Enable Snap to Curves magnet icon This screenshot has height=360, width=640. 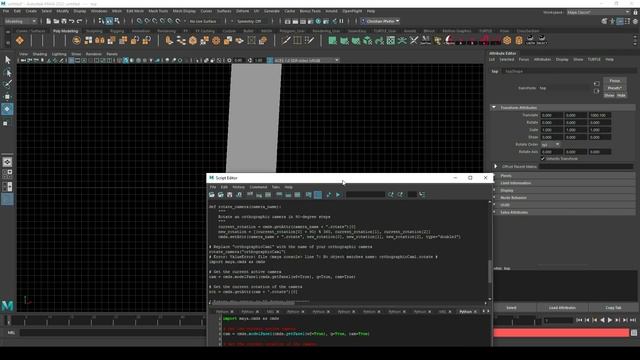[x=147, y=21]
